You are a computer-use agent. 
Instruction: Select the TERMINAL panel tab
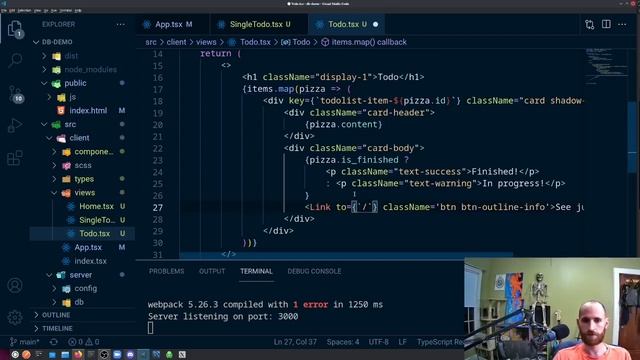(x=256, y=271)
